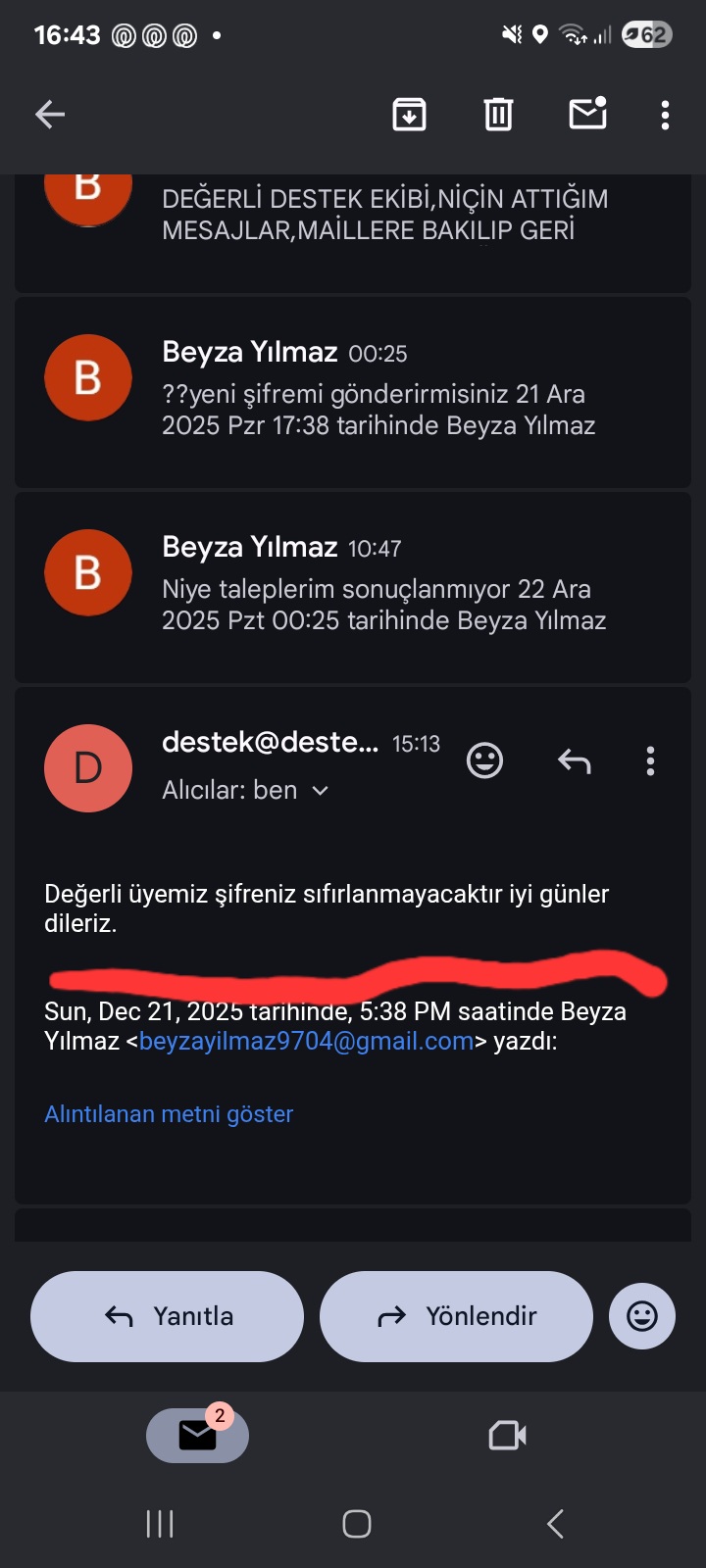Image resolution: width=706 pixels, height=1568 pixels.
Task: Tap the round emoji button beside Yönlendir
Action: pyautogui.click(x=642, y=1316)
